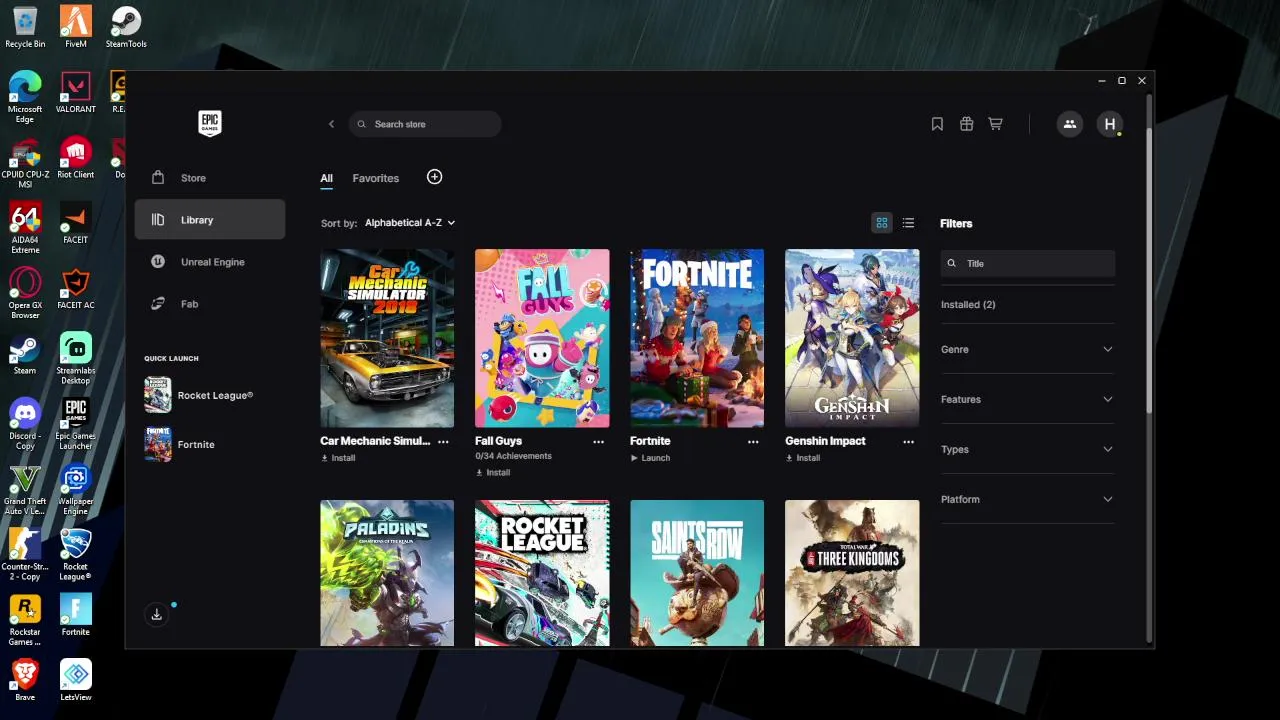This screenshot has width=1280, height=720.
Task: Open Streamlabs Desktop shortcut
Action: click(x=75, y=359)
